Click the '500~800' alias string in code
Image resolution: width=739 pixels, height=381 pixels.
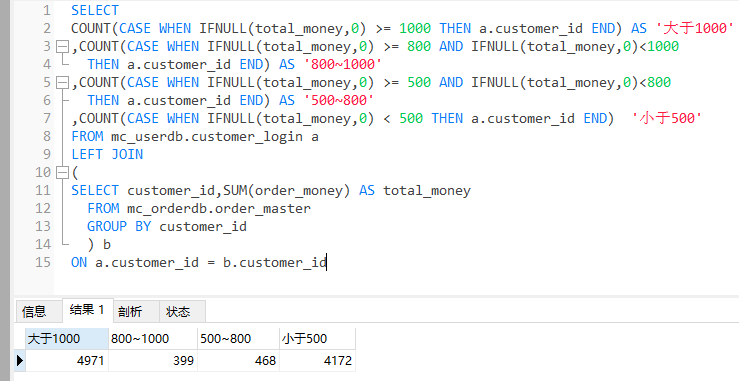(338, 100)
